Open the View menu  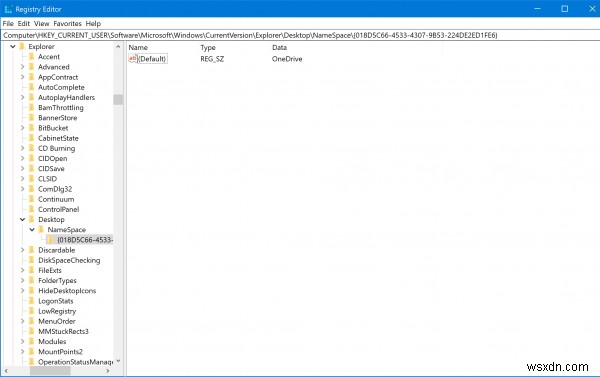[41, 23]
